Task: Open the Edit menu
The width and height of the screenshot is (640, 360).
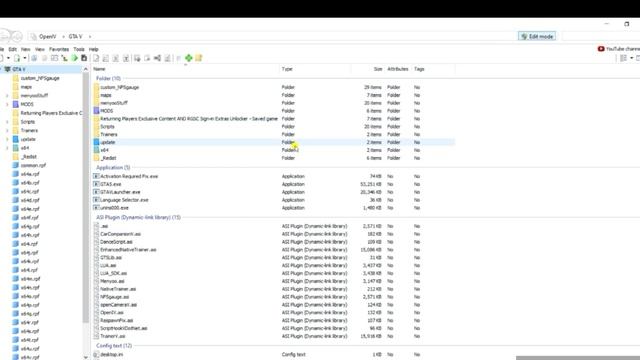Action: coord(13,49)
